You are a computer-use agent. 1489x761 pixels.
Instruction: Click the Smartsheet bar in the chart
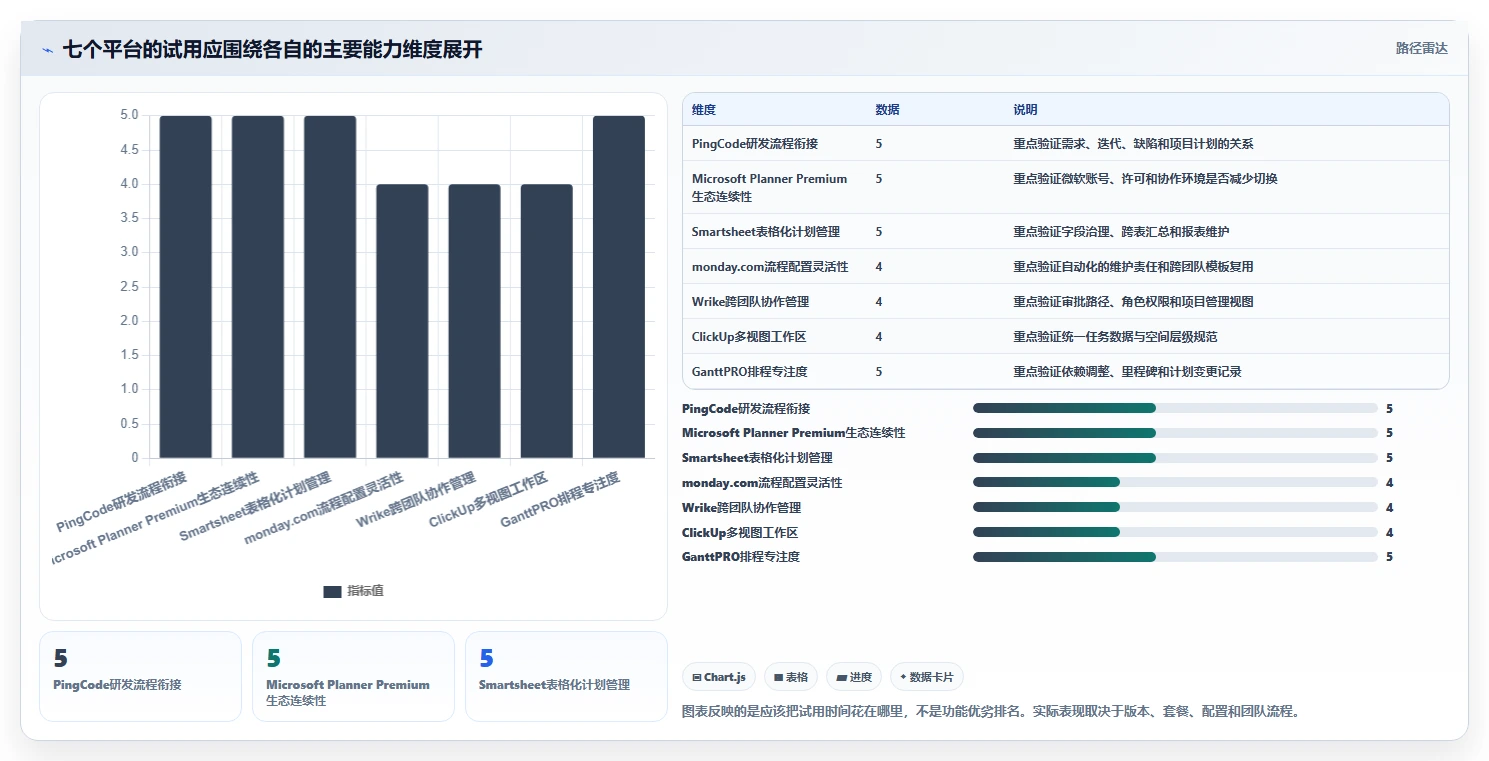pyautogui.click(x=330, y=287)
